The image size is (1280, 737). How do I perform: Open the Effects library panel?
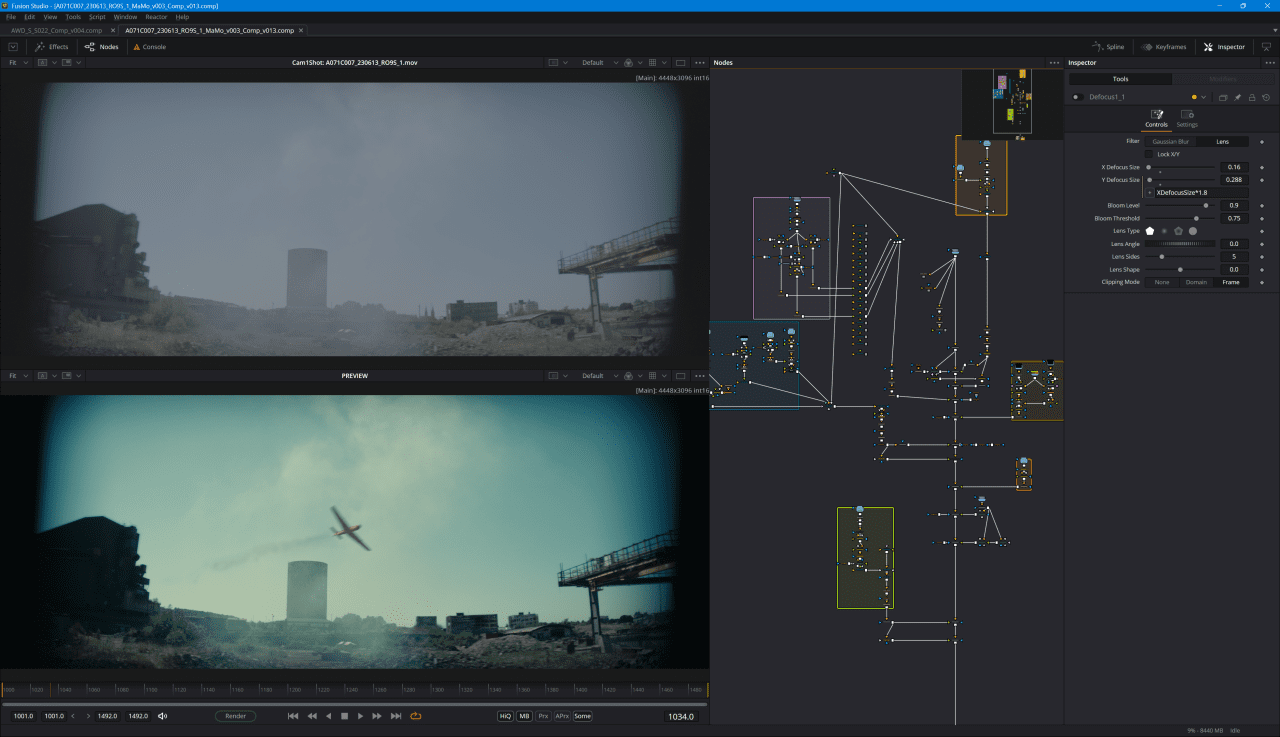coord(51,47)
